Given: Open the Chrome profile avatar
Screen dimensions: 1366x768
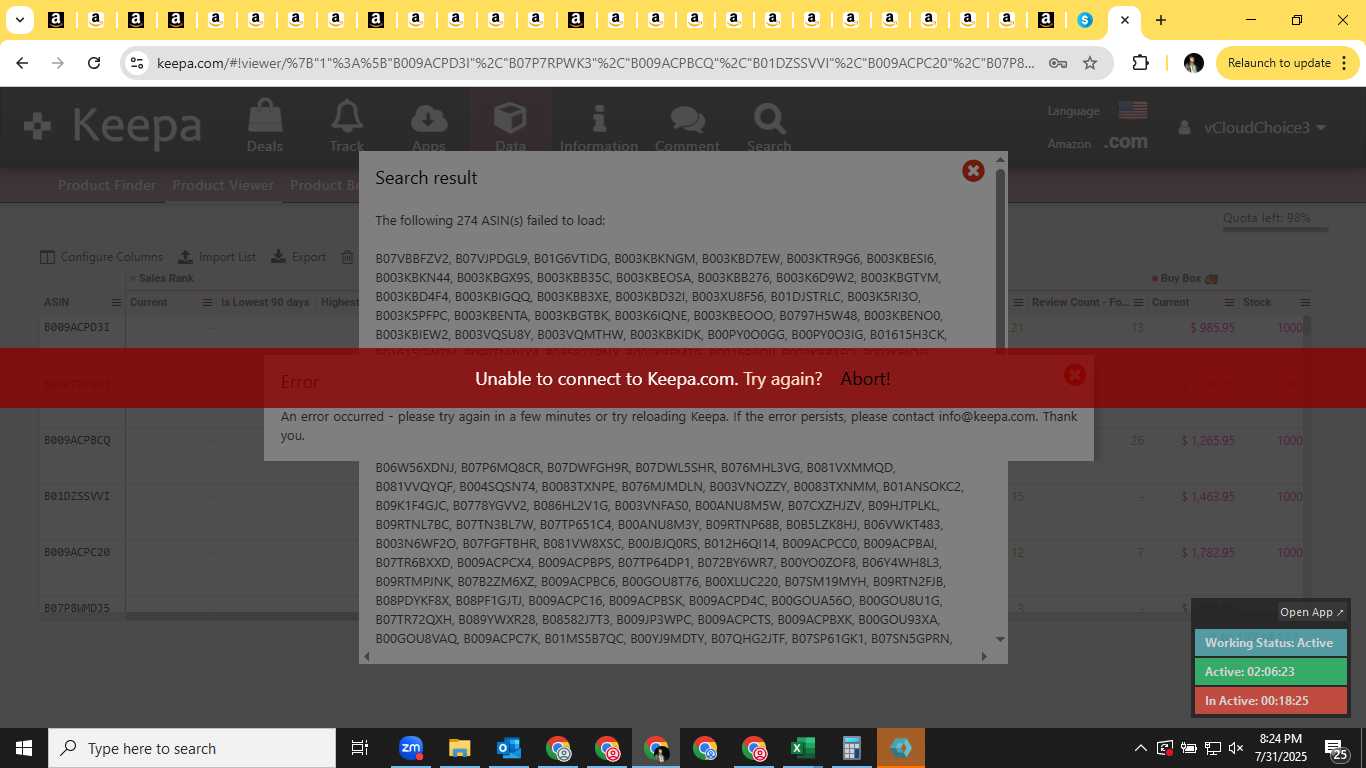Looking at the screenshot, I should pyautogui.click(x=1193, y=63).
